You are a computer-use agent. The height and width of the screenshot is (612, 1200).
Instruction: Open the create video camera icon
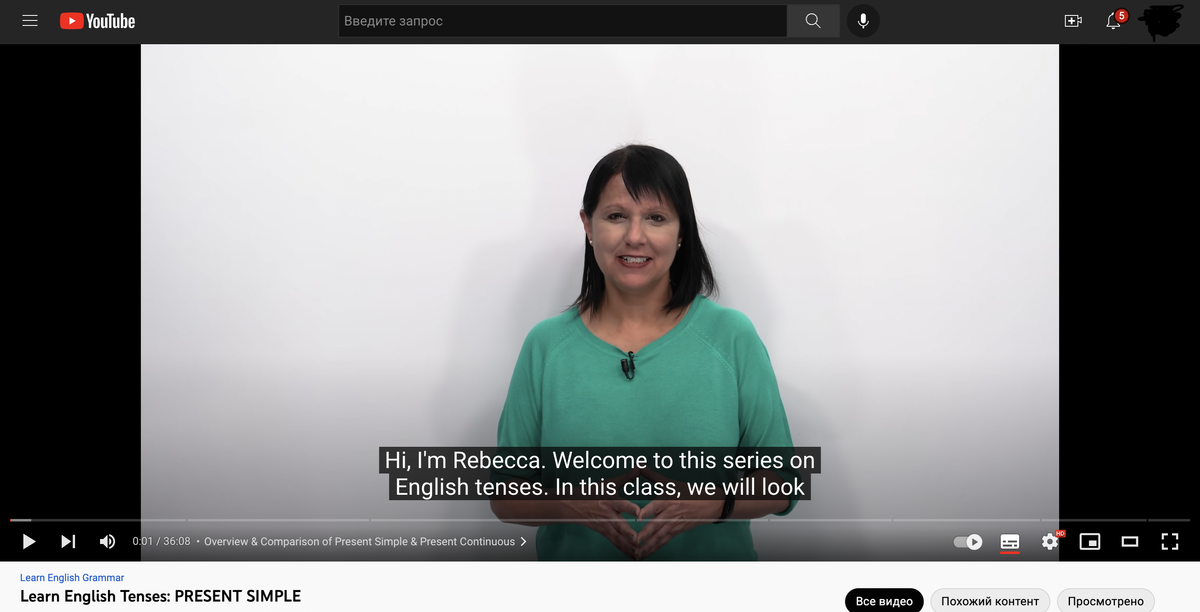click(1073, 21)
